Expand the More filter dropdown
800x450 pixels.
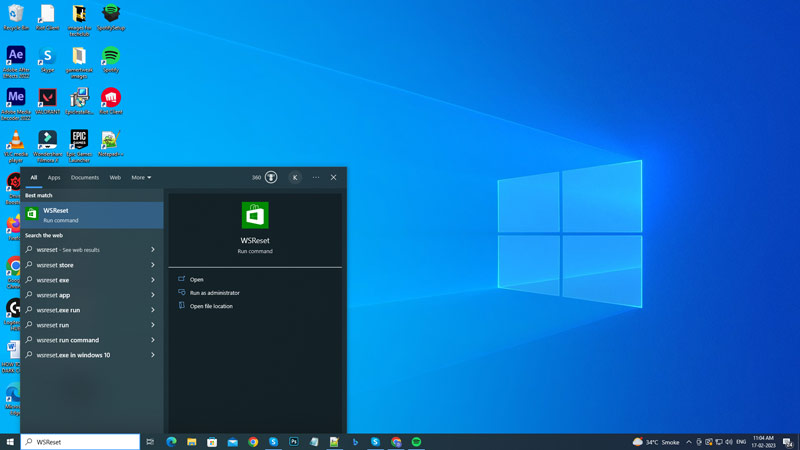point(141,177)
